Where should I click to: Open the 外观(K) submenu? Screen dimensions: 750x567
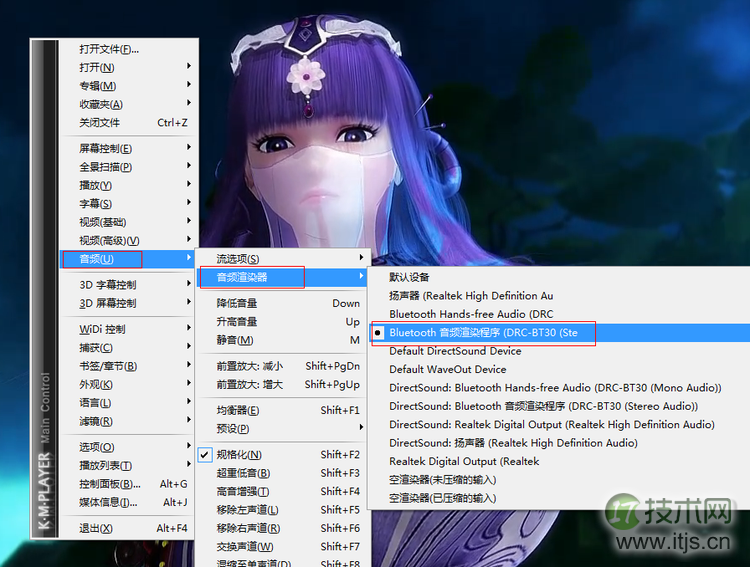pyautogui.click(x=128, y=384)
